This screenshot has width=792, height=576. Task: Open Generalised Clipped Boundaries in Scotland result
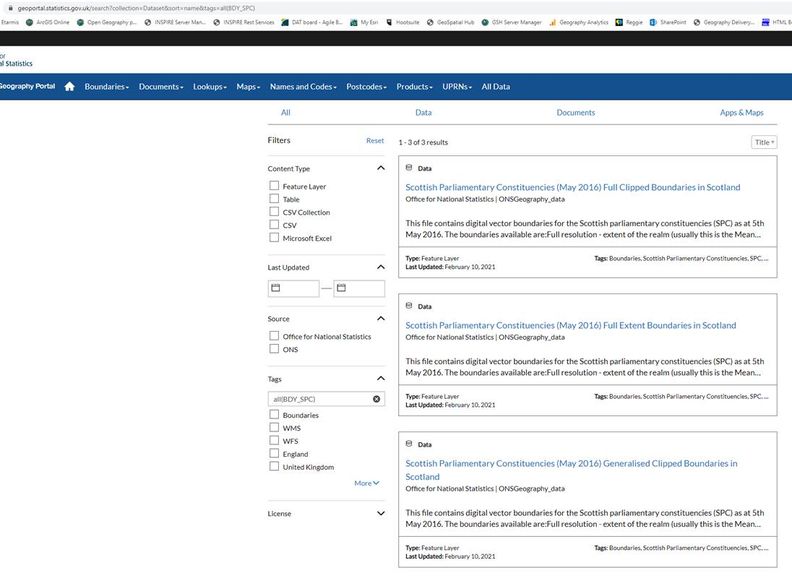click(x=571, y=470)
